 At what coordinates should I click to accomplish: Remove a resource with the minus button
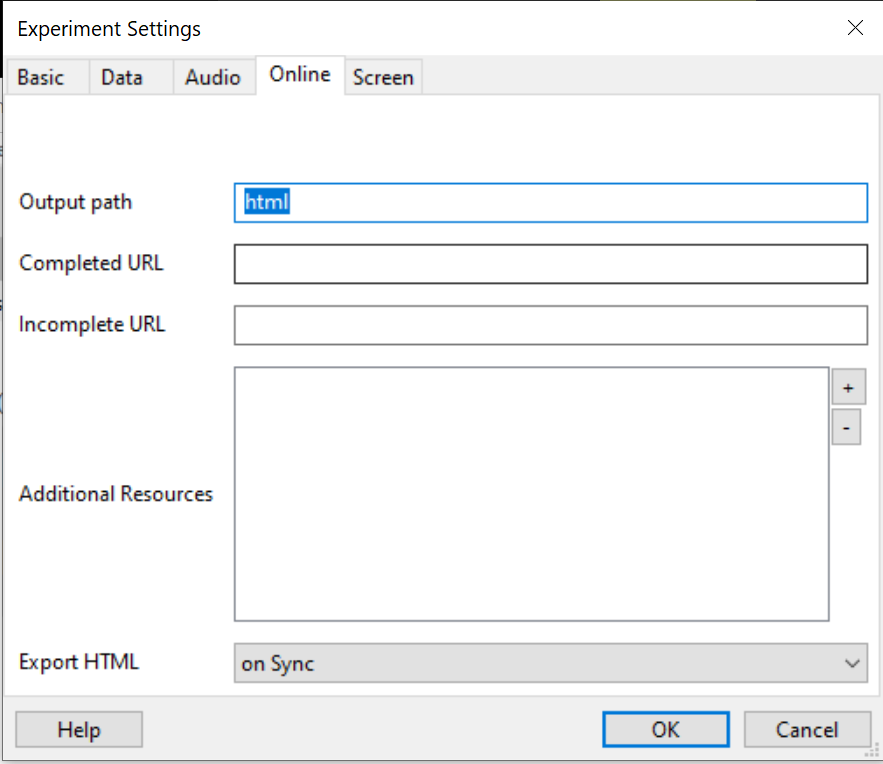pyautogui.click(x=846, y=428)
